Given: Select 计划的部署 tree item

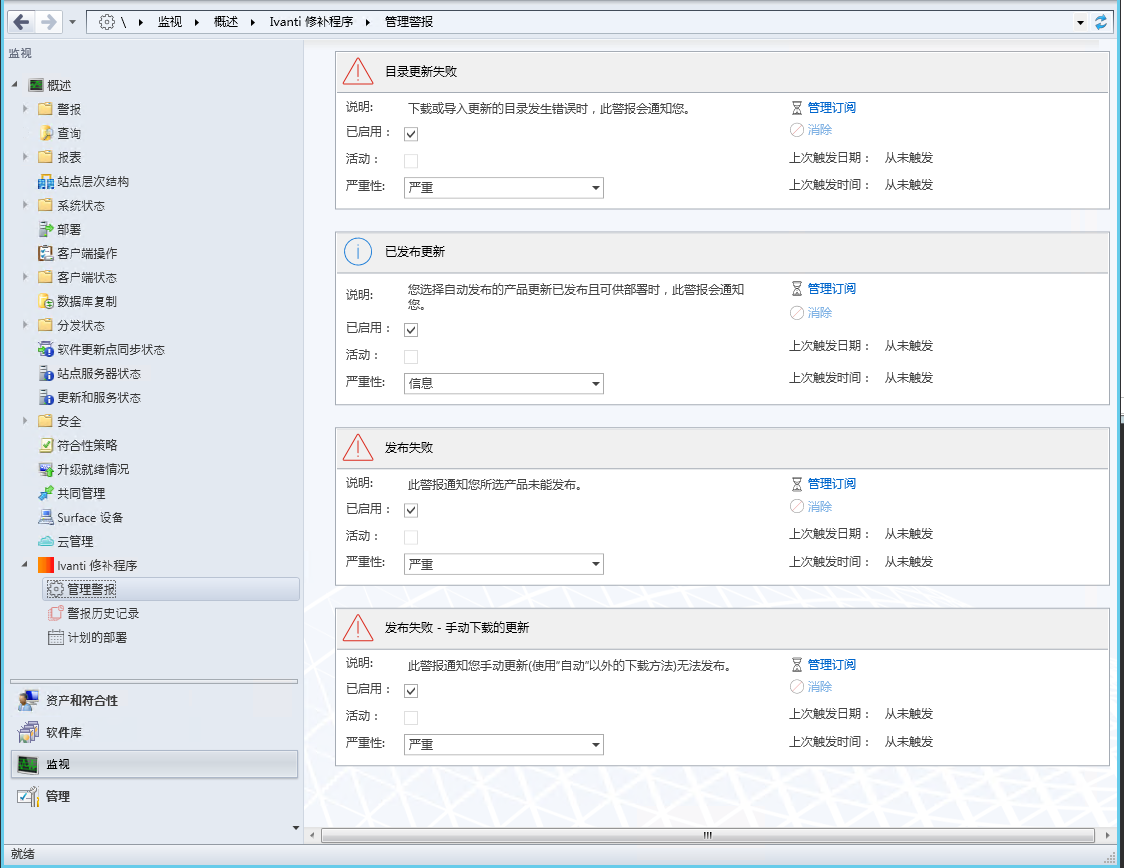Looking at the screenshot, I should pyautogui.click(x=97, y=638).
